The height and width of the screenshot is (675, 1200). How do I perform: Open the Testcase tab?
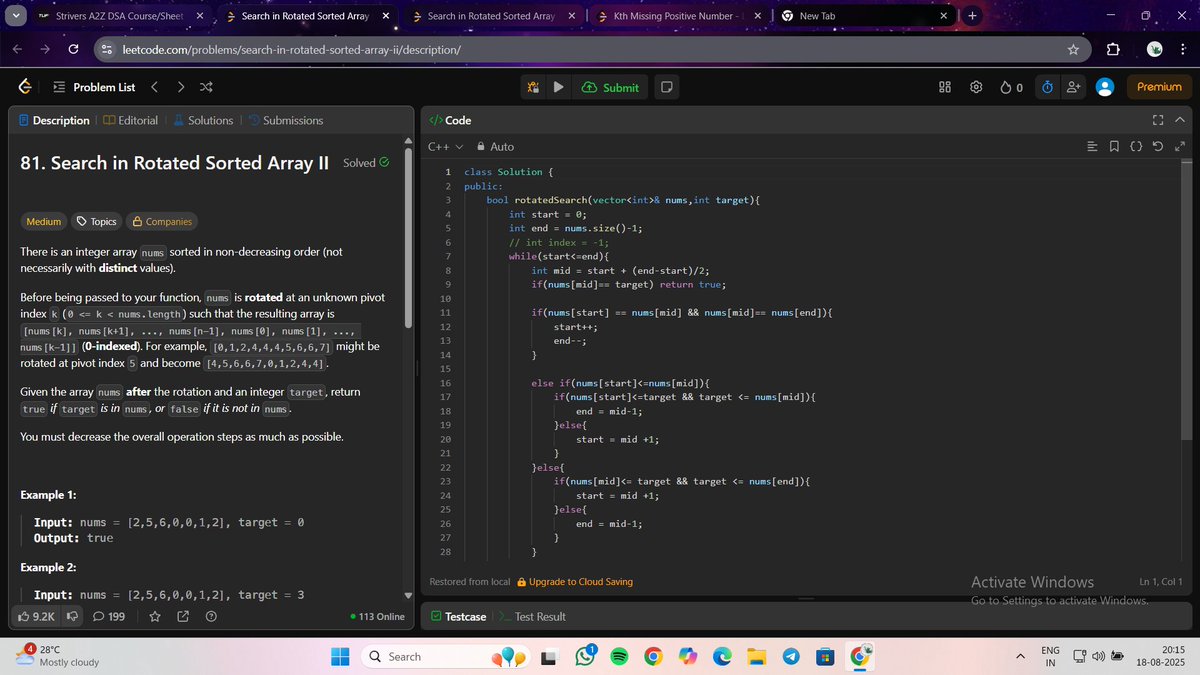pyautogui.click(x=458, y=616)
